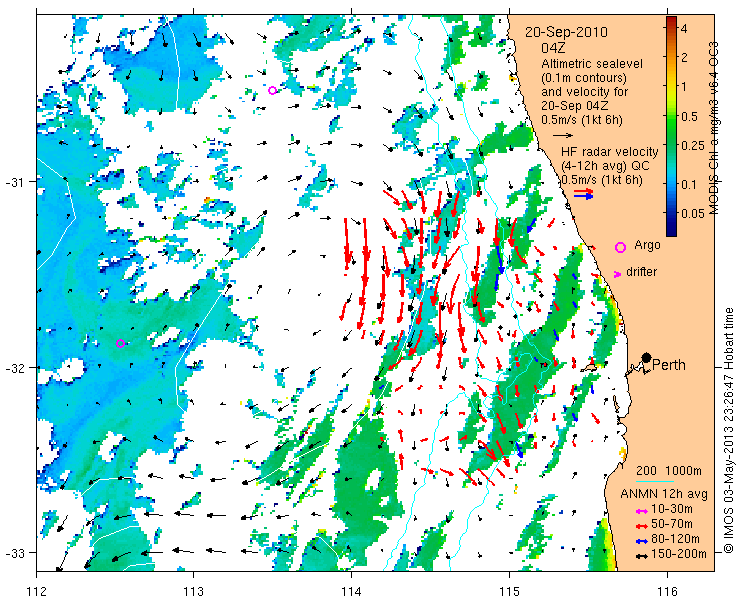Click the latitude axis label '-31'
Screen dimensions: 740x600
(17, 182)
